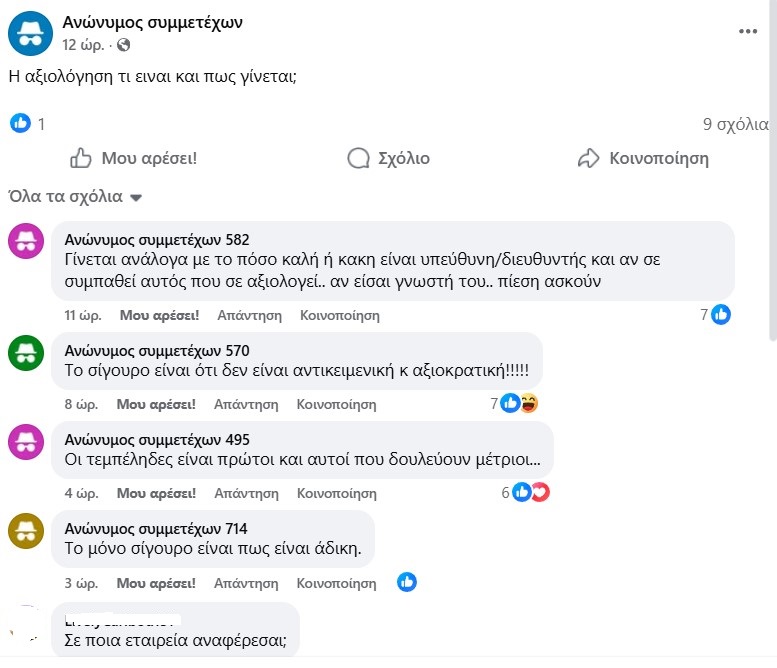The height and width of the screenshot is (668, 777).
Task: Toggle 'Μου αρέσει!' on the main post
Action: tap(133, 158)
